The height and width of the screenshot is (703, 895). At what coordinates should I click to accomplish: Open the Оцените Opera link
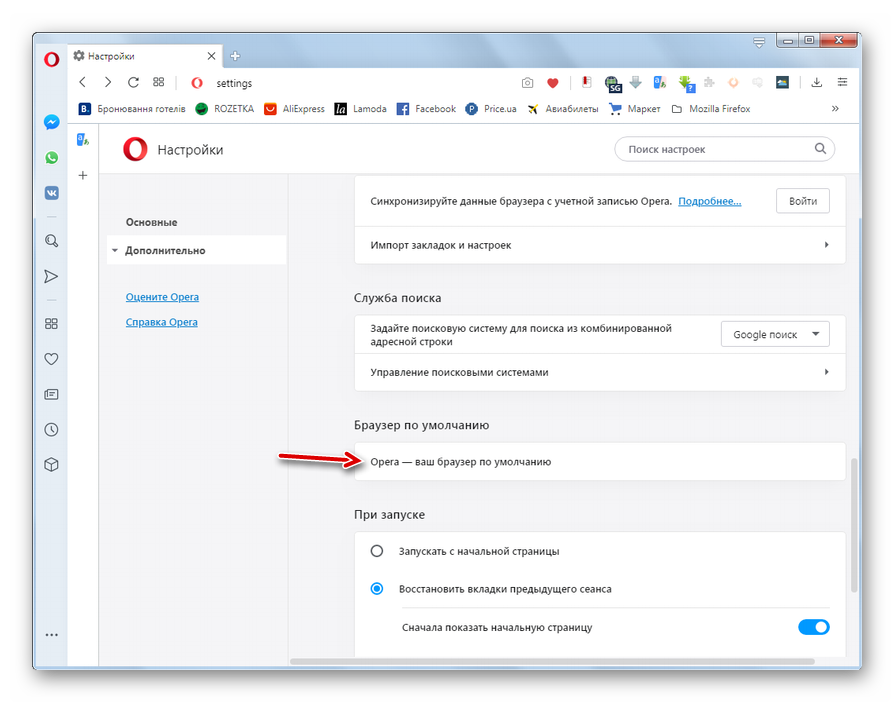pos(162,297)
